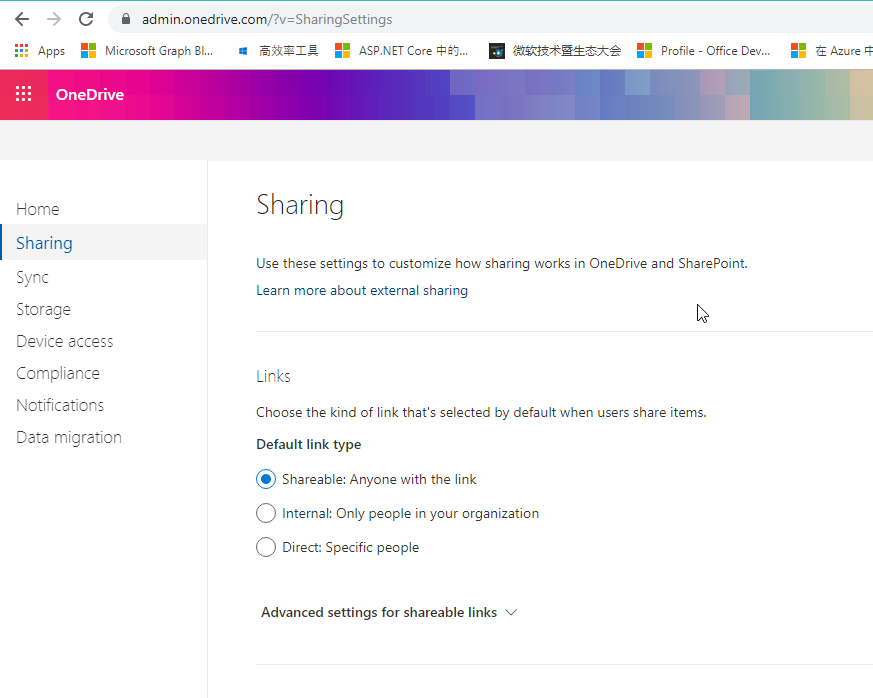Open Compliance in the navigation
The image size is (873, 698).
click(x=58, y=373)
